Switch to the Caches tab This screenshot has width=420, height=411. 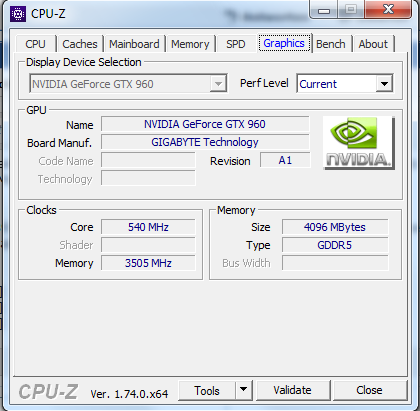point(80,44)
